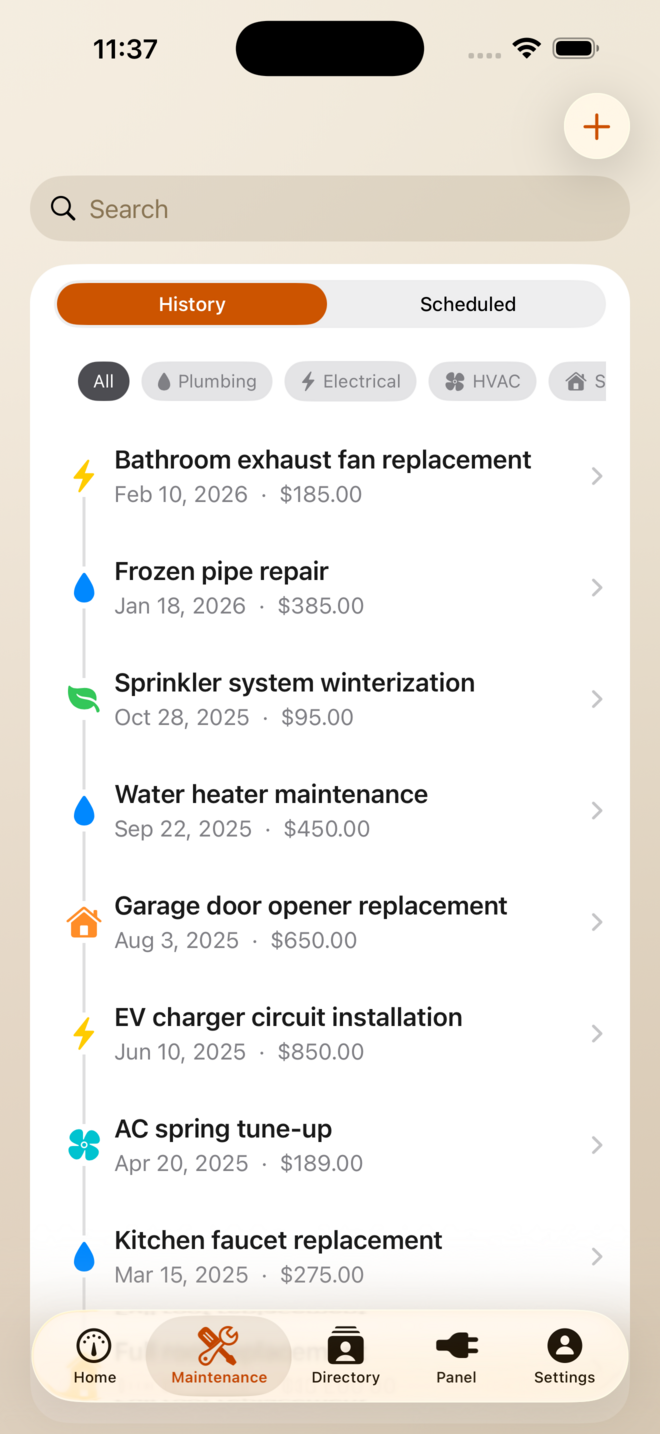Select the History segment
The image size is (660, 1434).
click(x=192, y=304)
